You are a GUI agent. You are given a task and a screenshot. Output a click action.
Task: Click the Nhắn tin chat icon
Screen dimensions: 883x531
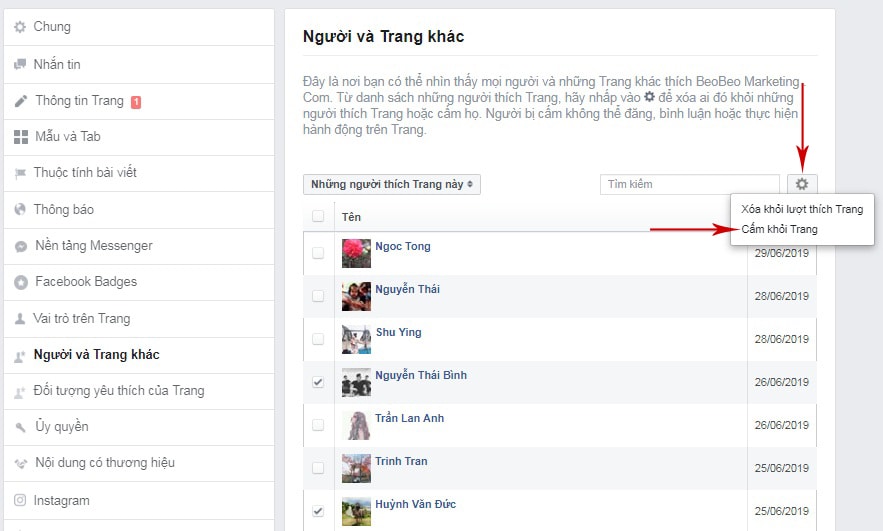tap(20, 64)
